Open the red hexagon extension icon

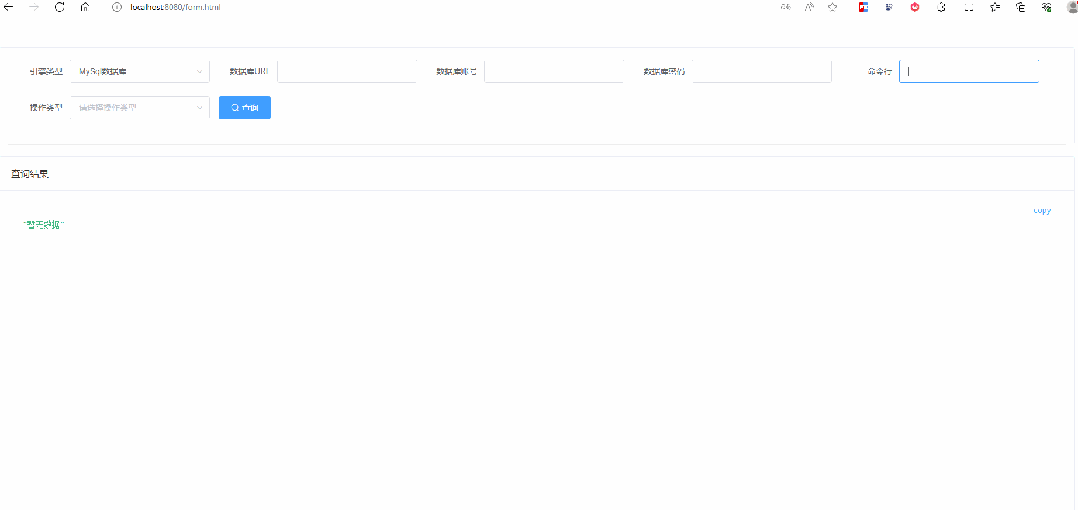915,8
